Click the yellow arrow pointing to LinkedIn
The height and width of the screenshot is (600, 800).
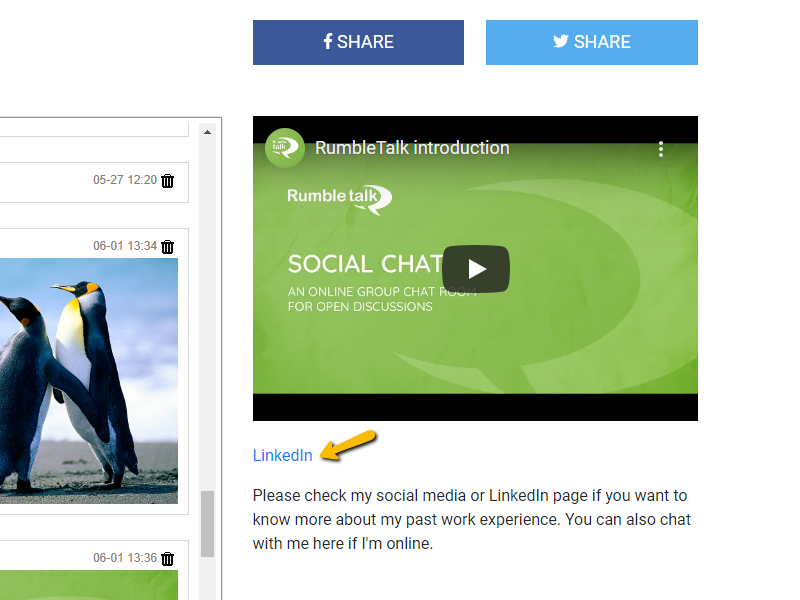click(x=348, y=445)
